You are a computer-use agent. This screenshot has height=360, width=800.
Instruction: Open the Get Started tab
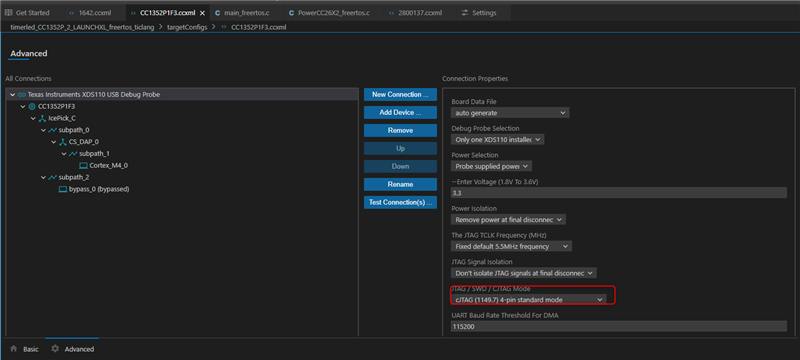pos(28,13)
